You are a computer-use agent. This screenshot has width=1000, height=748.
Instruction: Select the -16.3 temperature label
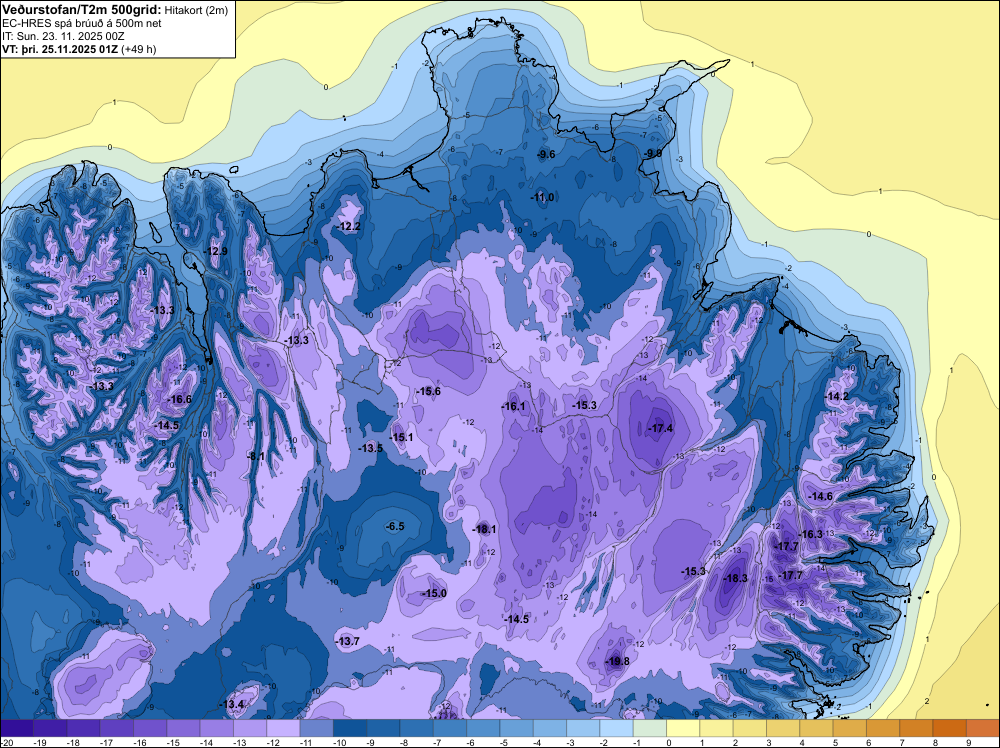point(811,534)
